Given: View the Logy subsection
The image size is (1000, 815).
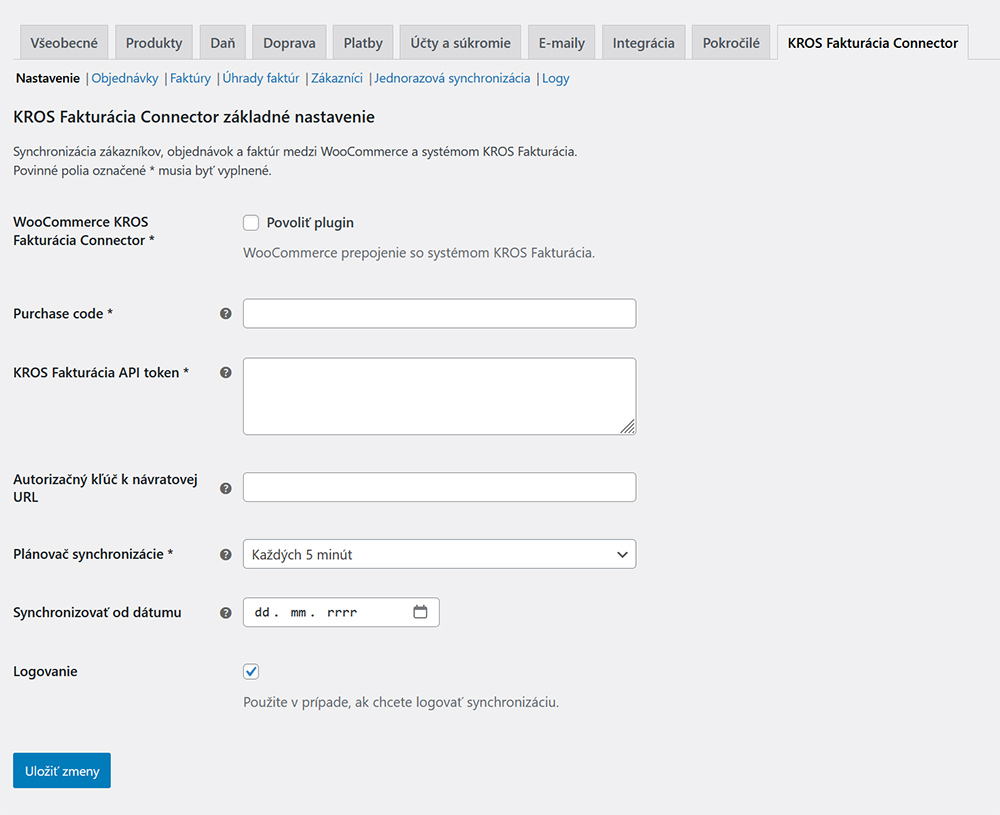Looking at the screenshot, I should tap(555, 78).
